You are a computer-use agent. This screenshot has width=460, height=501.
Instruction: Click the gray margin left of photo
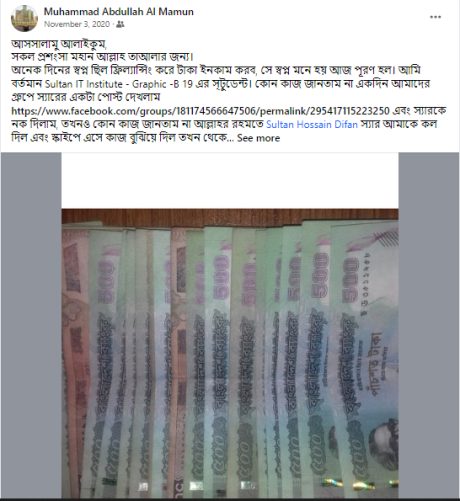(31, 325)
